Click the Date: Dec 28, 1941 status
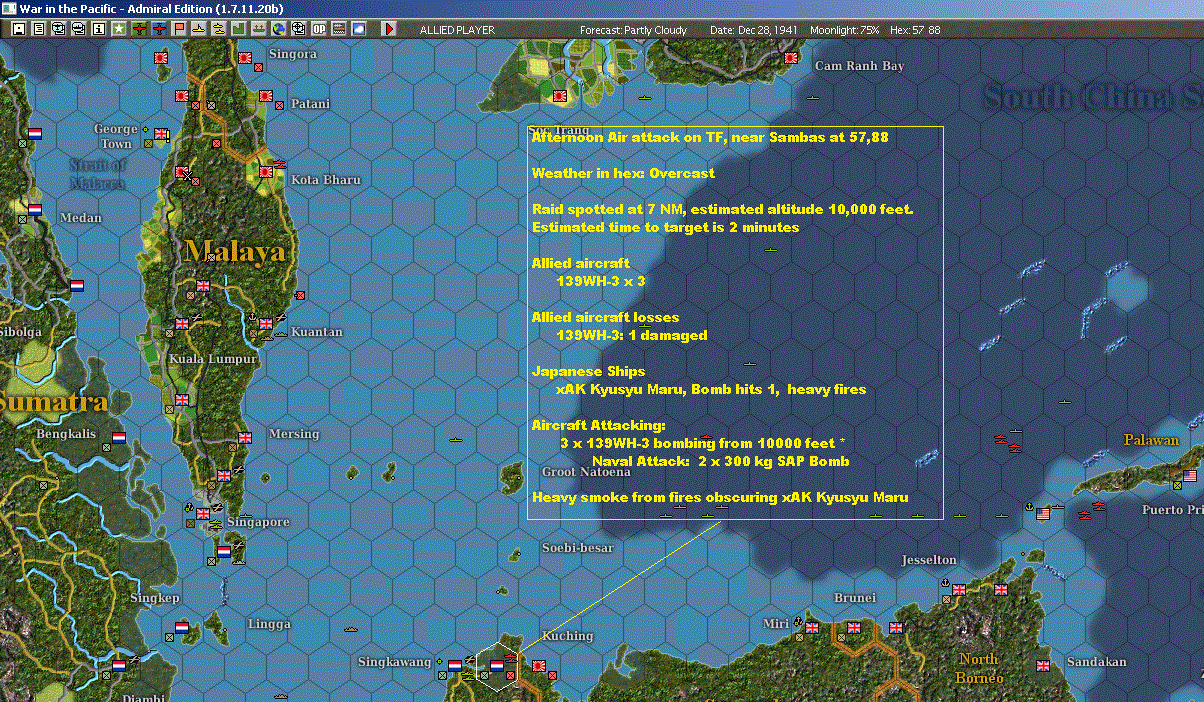Image resolution: width=1204 pixels, height=702 pixels. (753, 30)
